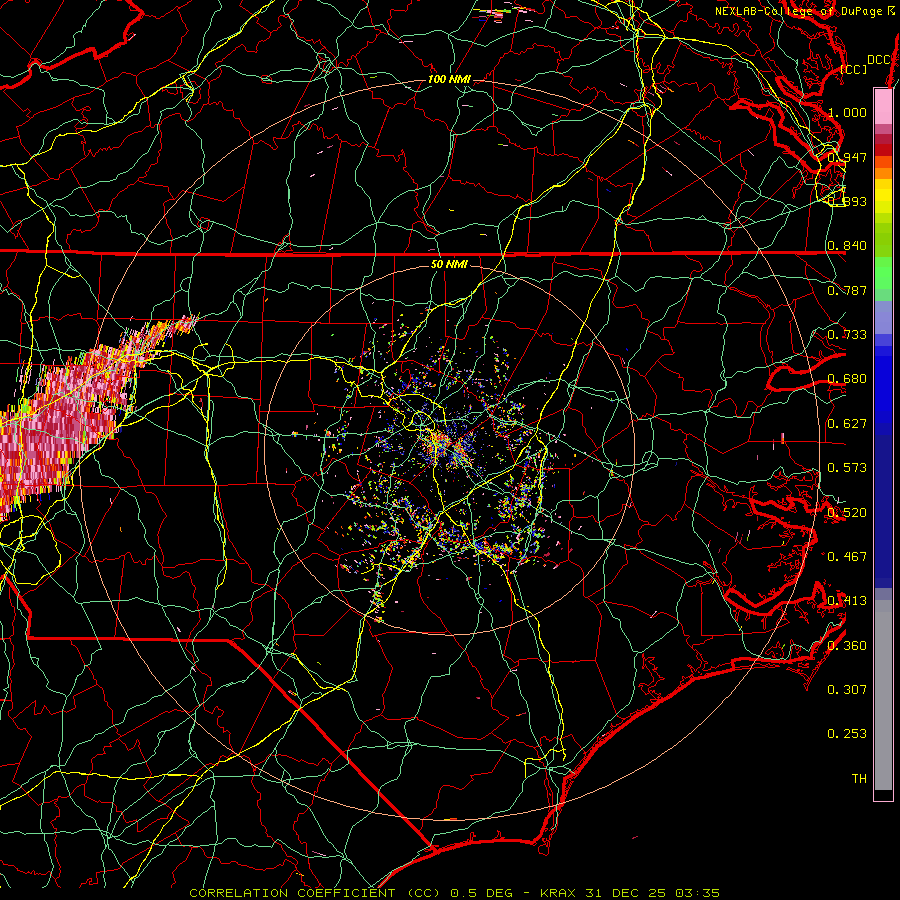Click the 100 NMI range ring label
The width and height of the screenshot is (900, 900).
tap(449, 79)
